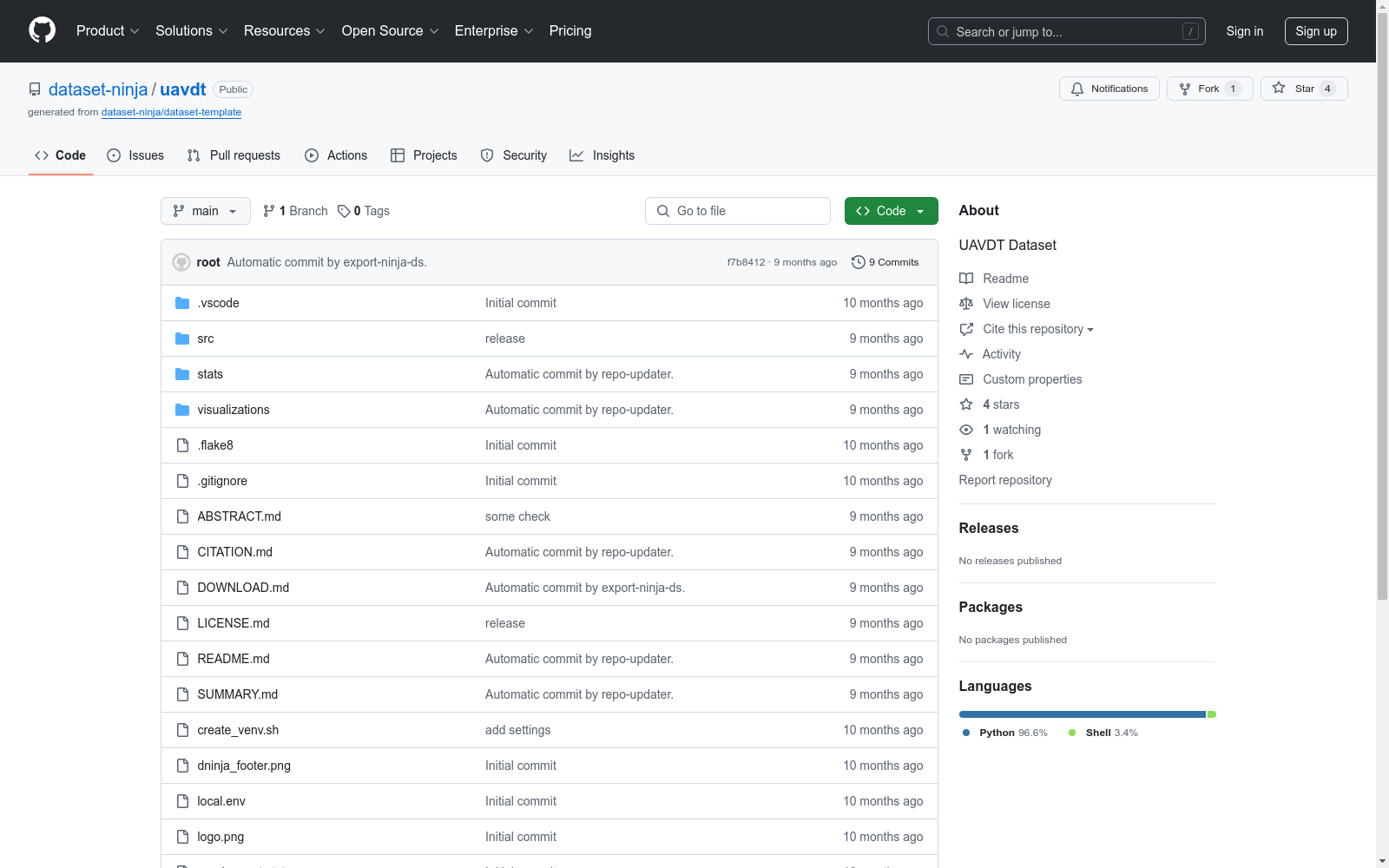Click the history clock icon by 9 Commits
The image size is (1389, 868).
tap(859, 262)
